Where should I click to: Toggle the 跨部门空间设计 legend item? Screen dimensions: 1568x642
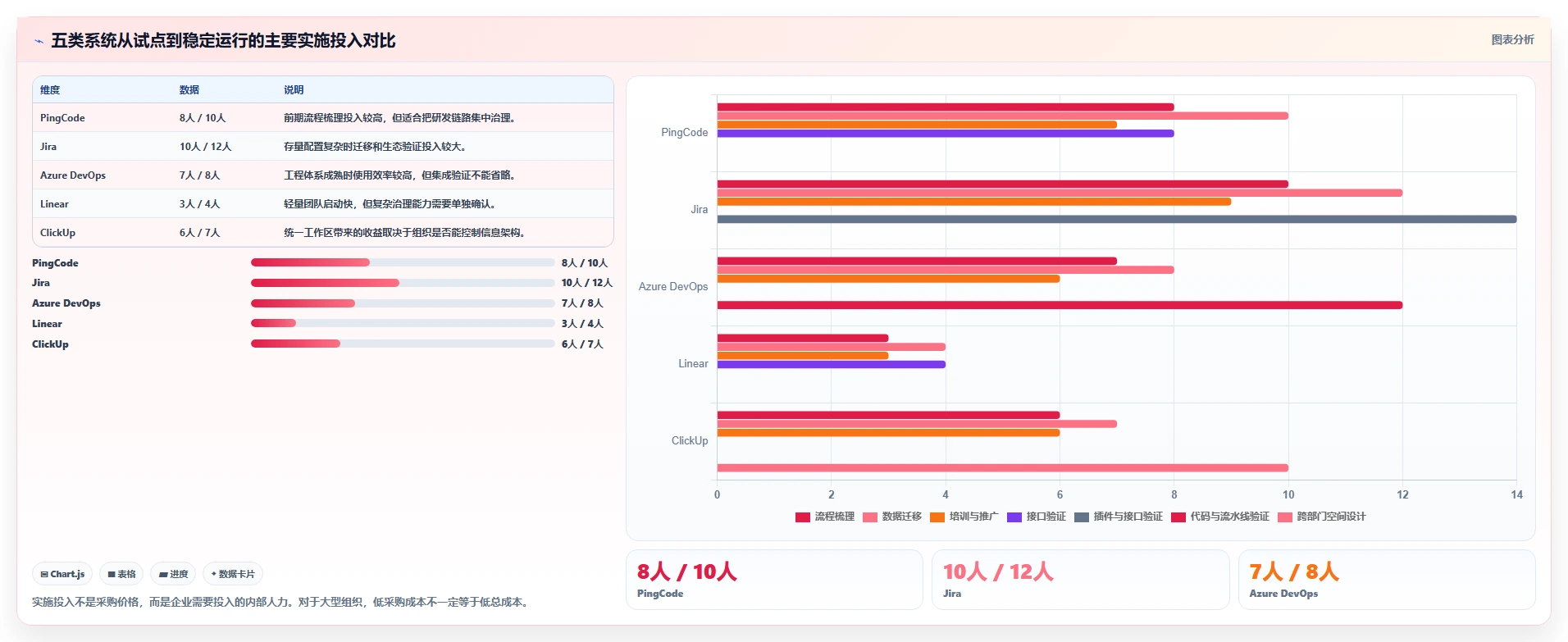point(1322,517)
